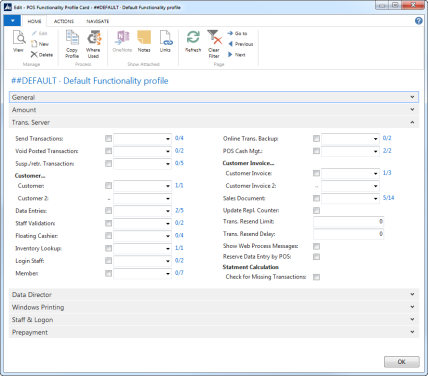Click the Clear Filter icon

(x=214, y=37)
